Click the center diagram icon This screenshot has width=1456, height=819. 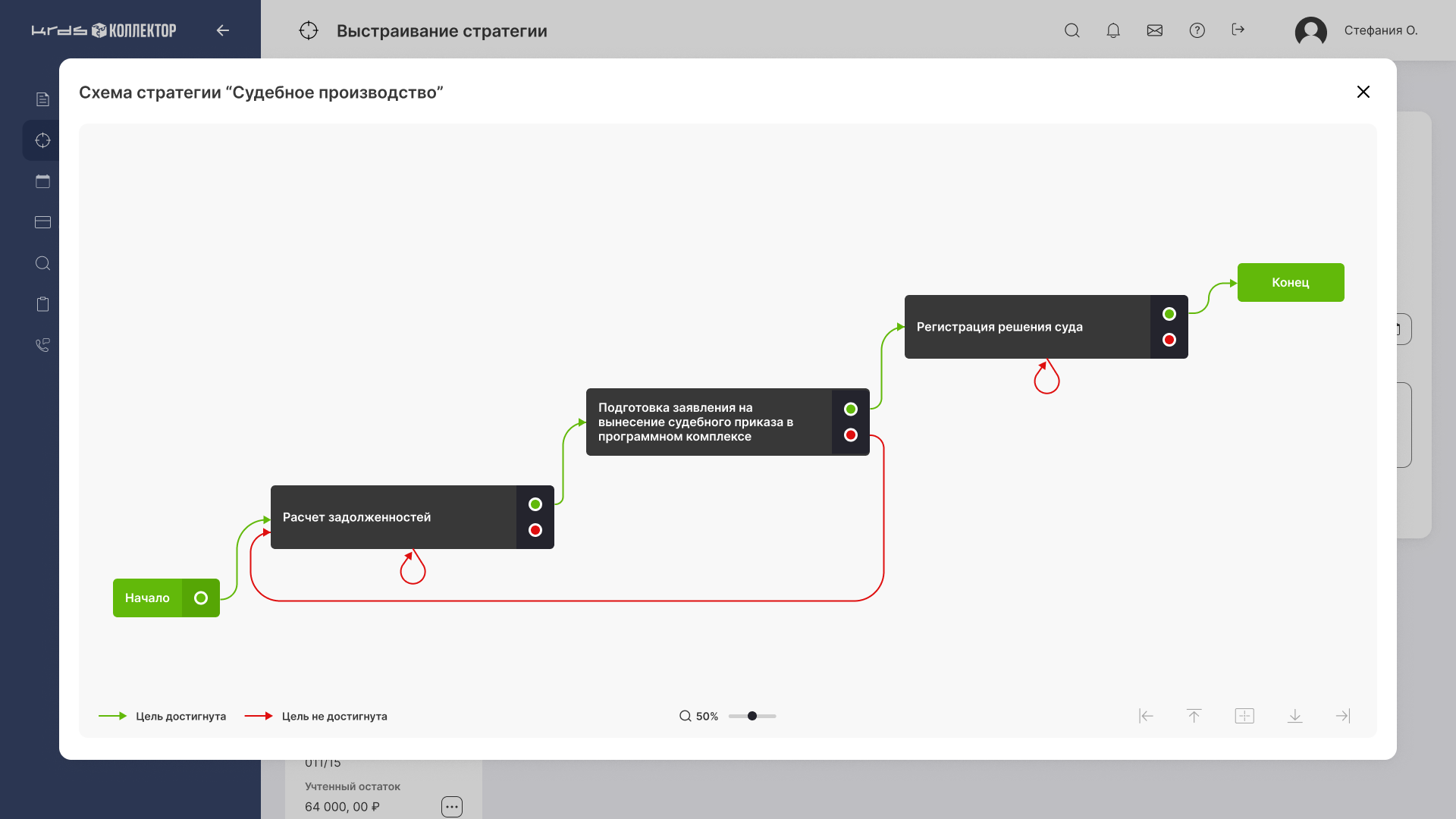(x=1244, y=716)
